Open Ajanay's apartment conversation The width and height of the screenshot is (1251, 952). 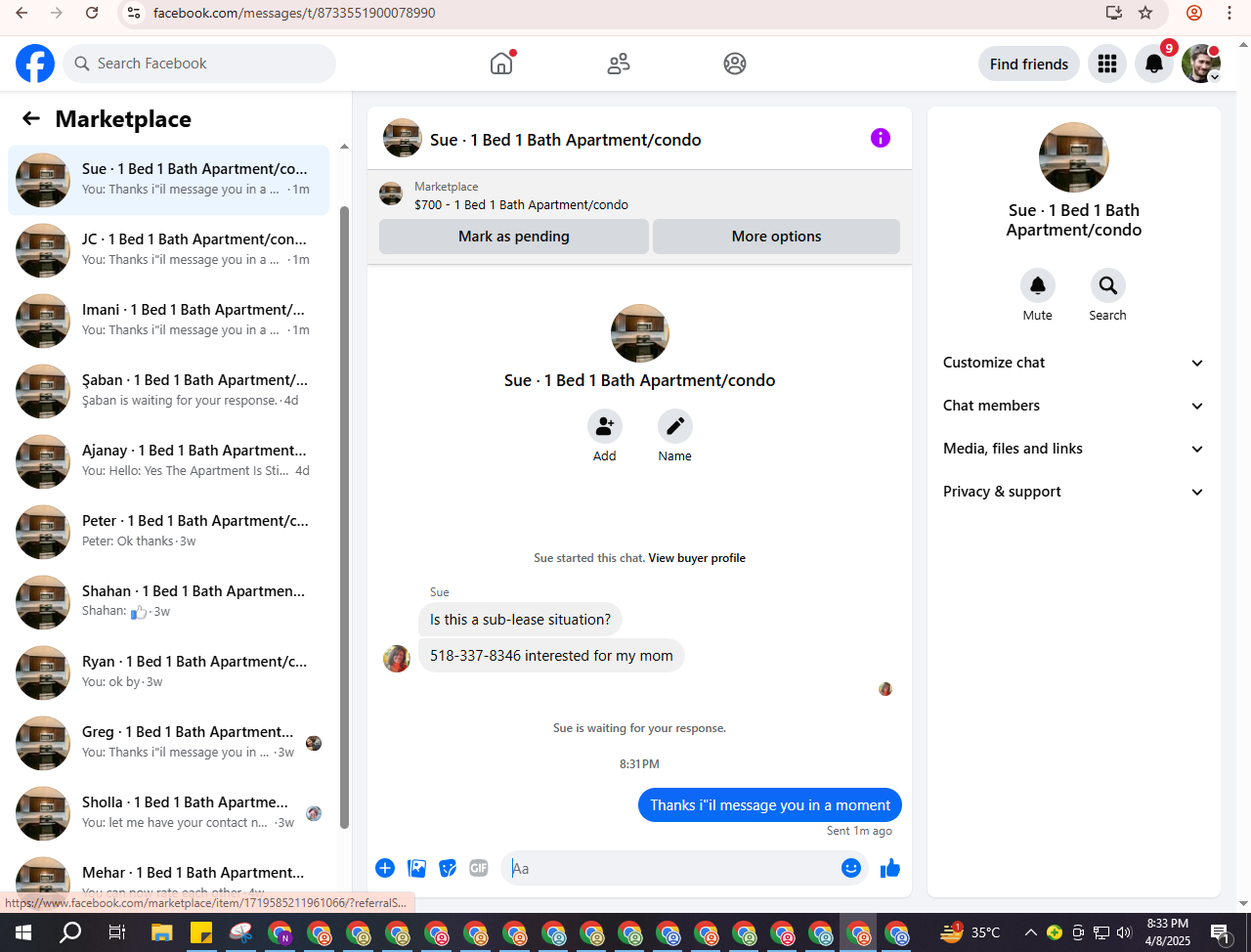click(x=168, y=461)
